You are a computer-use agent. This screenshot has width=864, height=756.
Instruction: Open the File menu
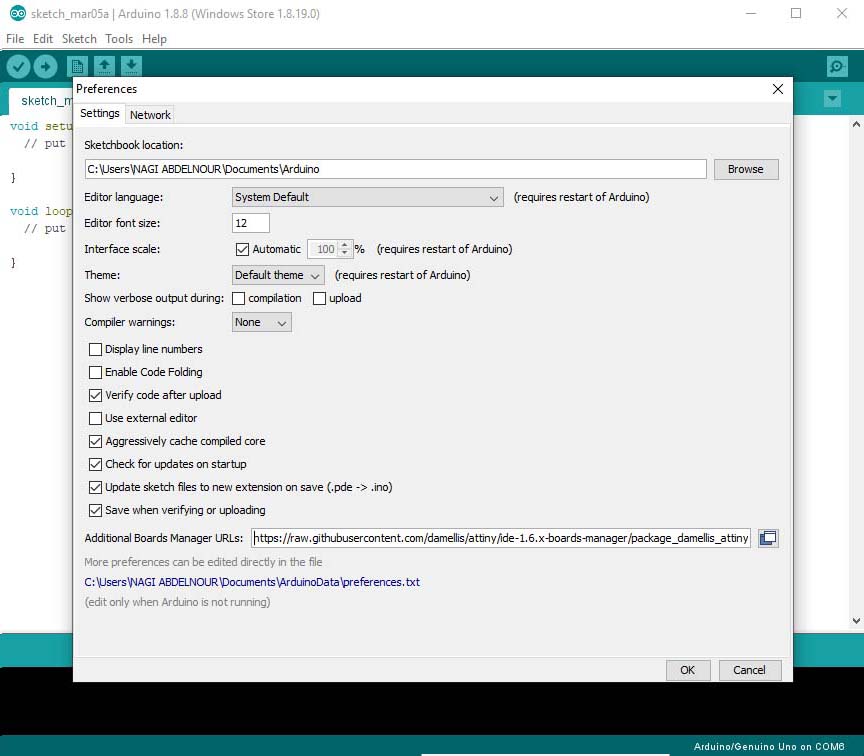tap(15, 39)
